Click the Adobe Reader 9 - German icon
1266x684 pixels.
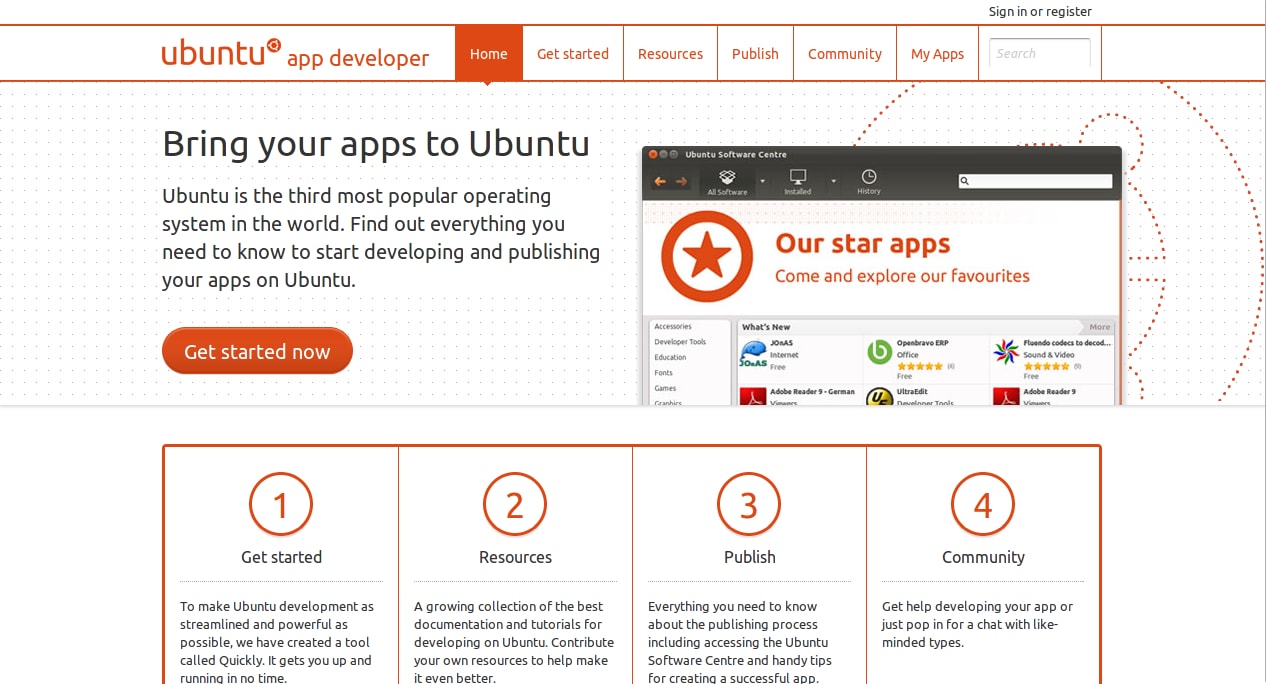pyautogui.click(x=753, y=396)
